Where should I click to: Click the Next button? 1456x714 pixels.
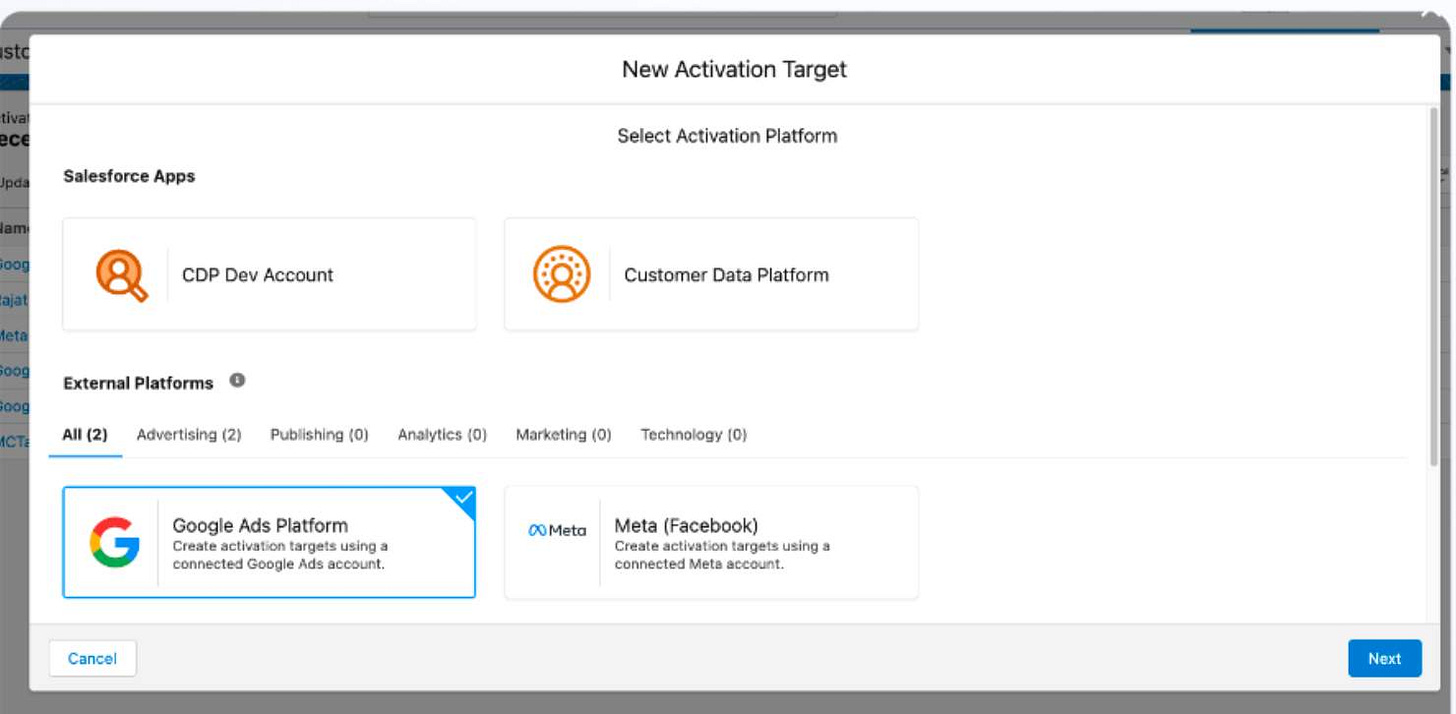[x=1385, y=658]
